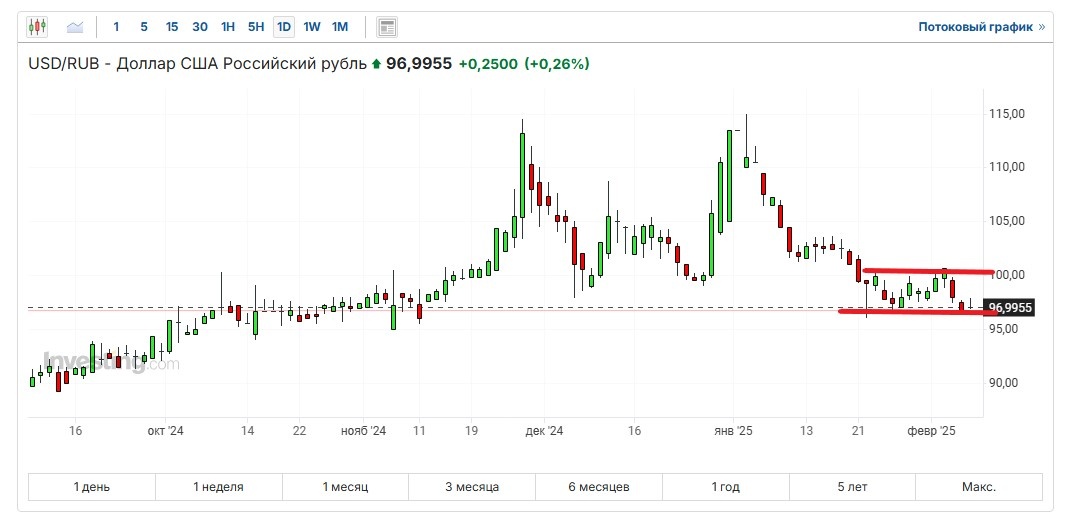Set interval to 5 minutes
This screenshot has height=525, width=1075.
point(143,27)
